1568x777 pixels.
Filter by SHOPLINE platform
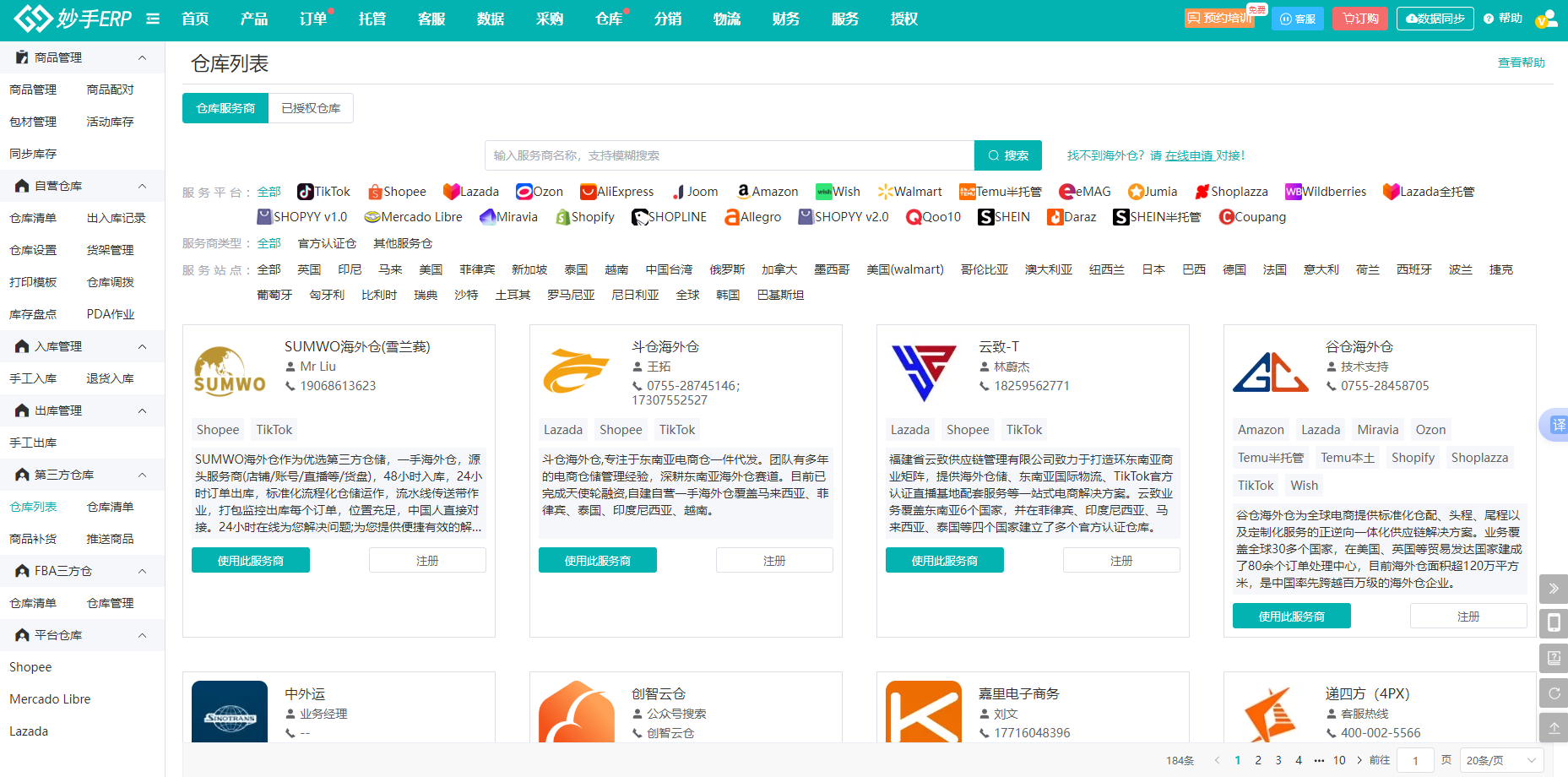tap(669, 217)
